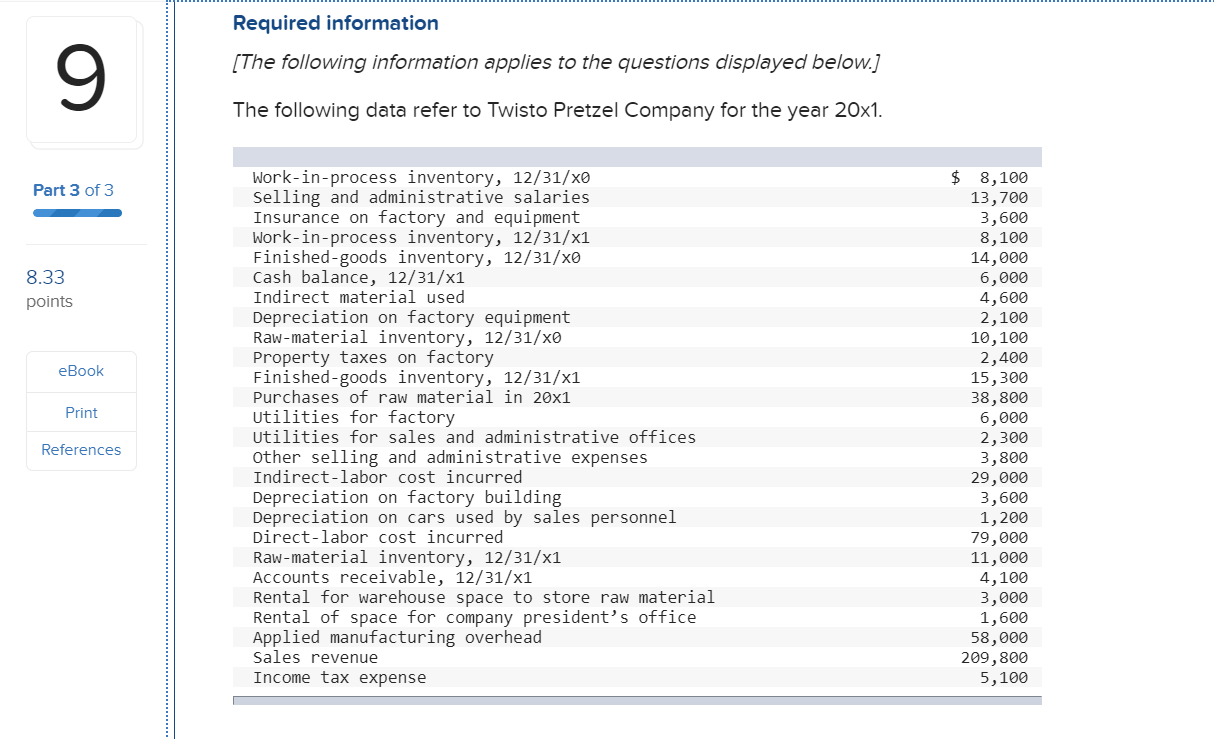This screenshot has width=1214, height=739.
Task: Select the 2,400 property taxes amount
Action: coord(1004,357)
